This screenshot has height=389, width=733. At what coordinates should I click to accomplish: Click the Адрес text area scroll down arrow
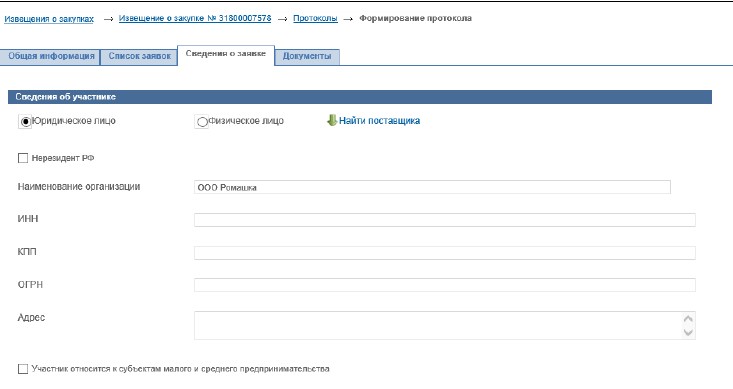pos(688,332)
